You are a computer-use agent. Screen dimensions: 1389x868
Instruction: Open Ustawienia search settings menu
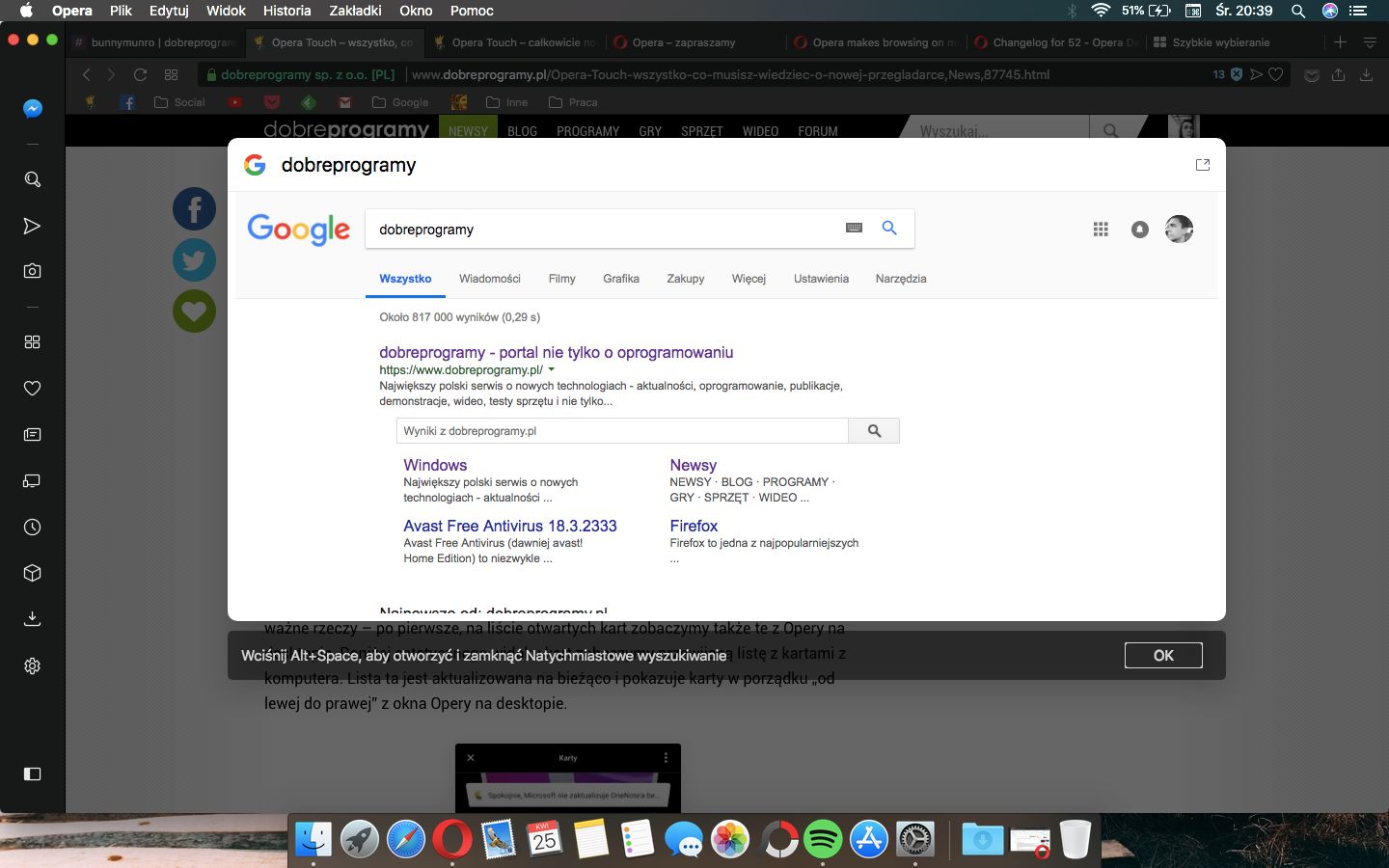click(821, 279)
